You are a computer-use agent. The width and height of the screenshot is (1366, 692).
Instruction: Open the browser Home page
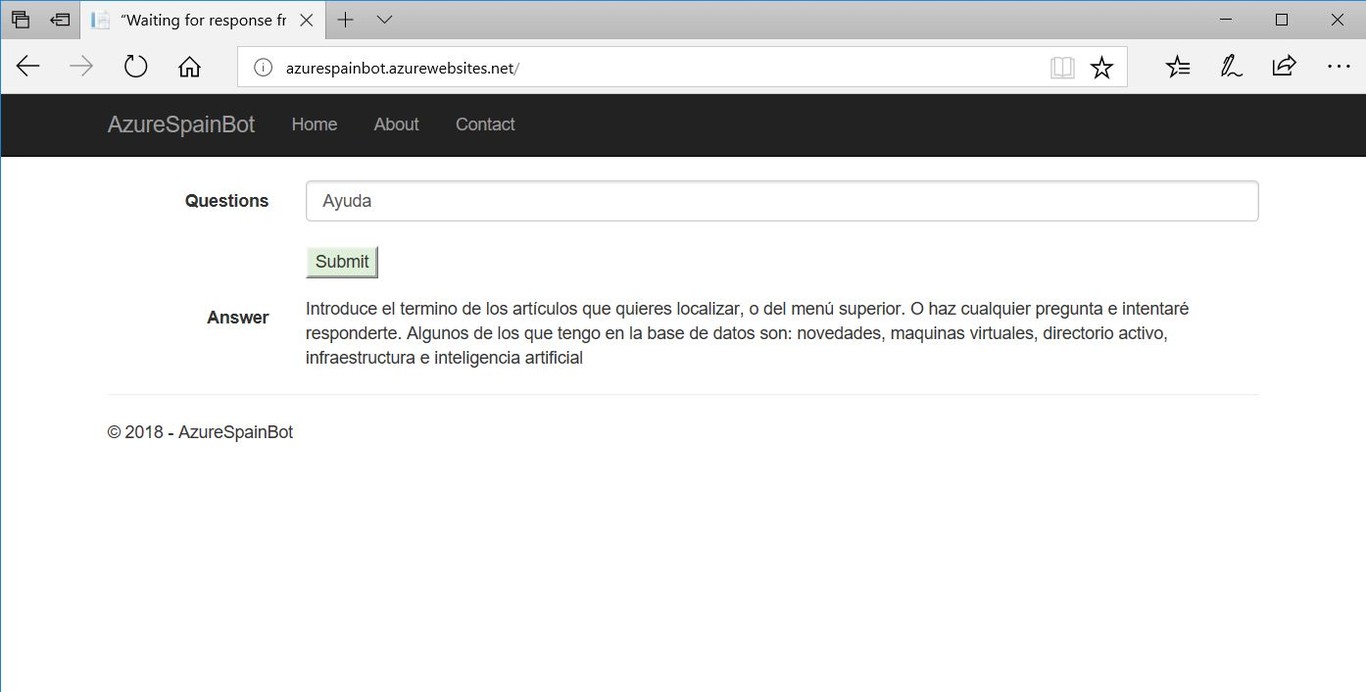[x=189, y=66]
